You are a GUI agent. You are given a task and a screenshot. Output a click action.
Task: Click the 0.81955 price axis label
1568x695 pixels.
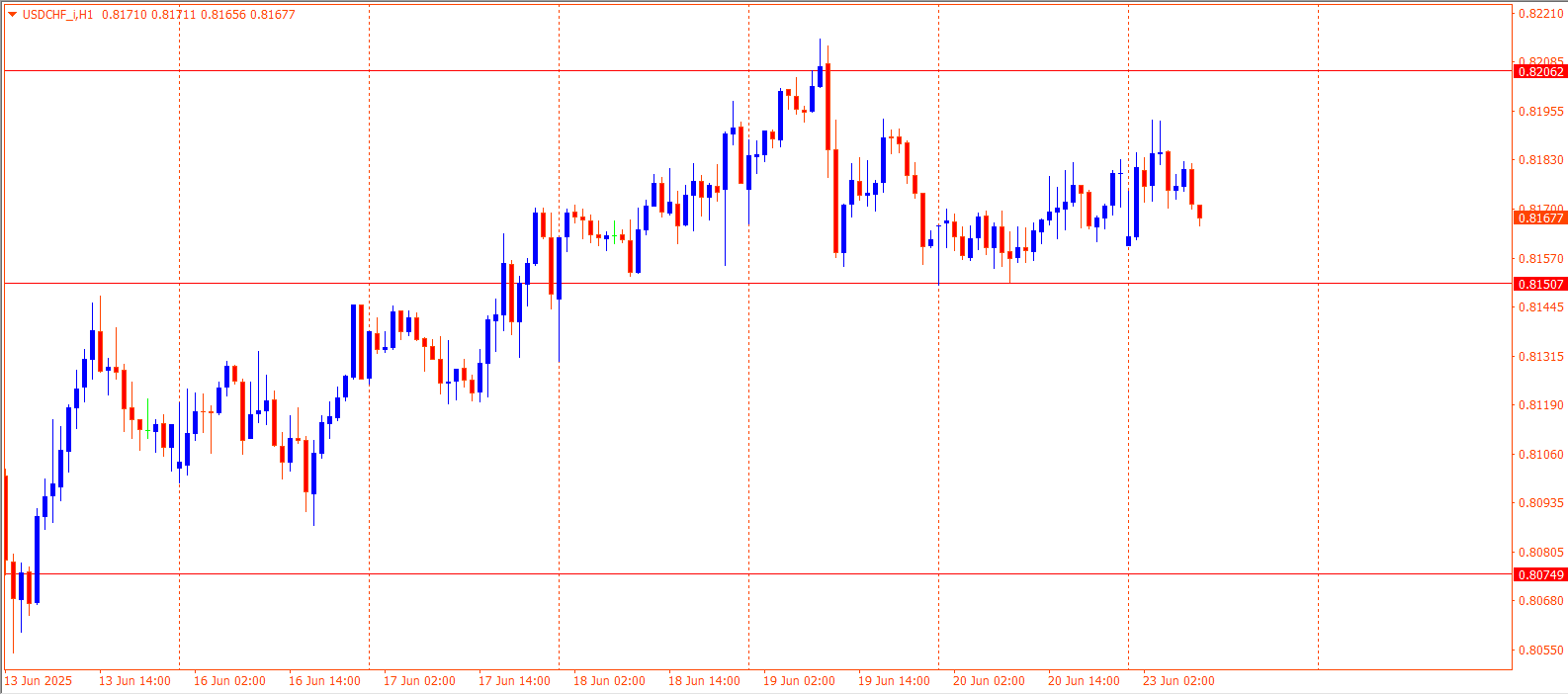click(1541, 112)
